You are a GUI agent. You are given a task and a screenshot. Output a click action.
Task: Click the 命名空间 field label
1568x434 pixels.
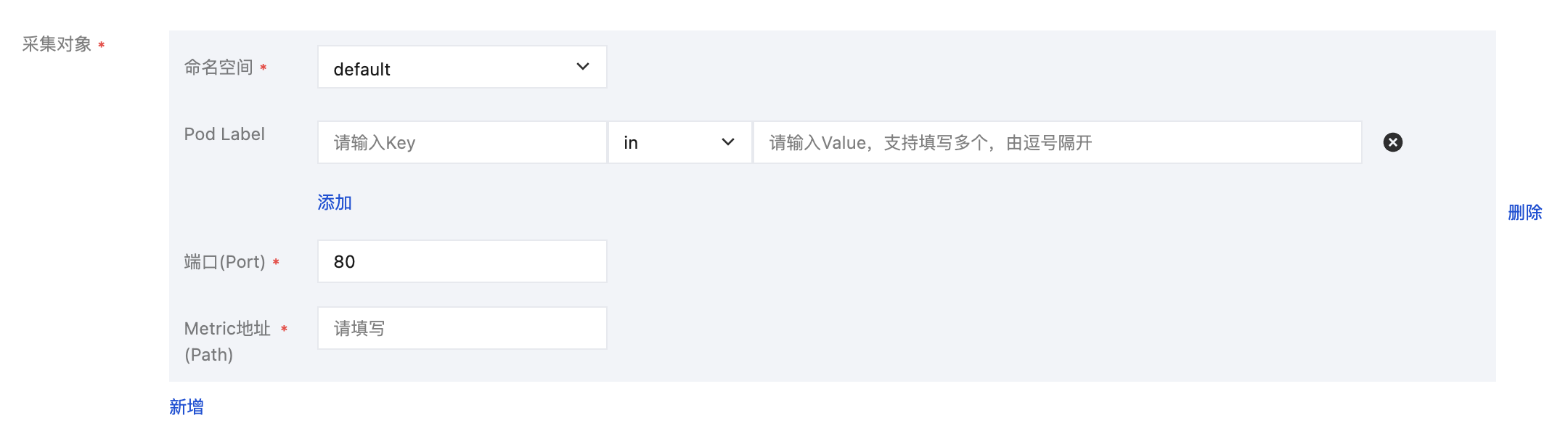(x=219, y=67)
